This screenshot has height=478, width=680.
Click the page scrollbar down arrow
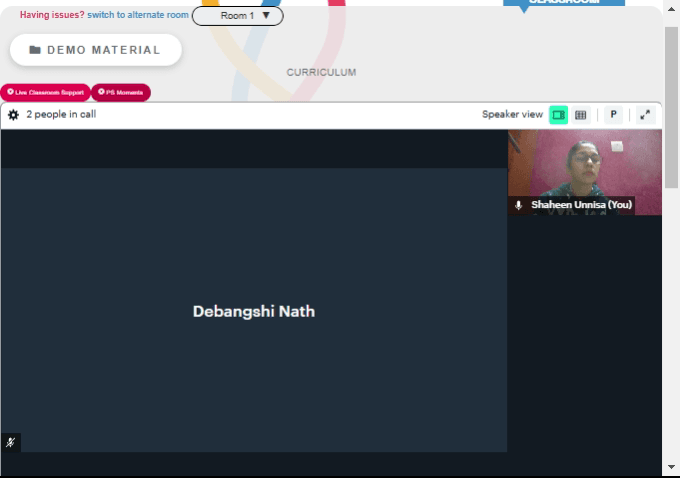[x=671, y=467]
